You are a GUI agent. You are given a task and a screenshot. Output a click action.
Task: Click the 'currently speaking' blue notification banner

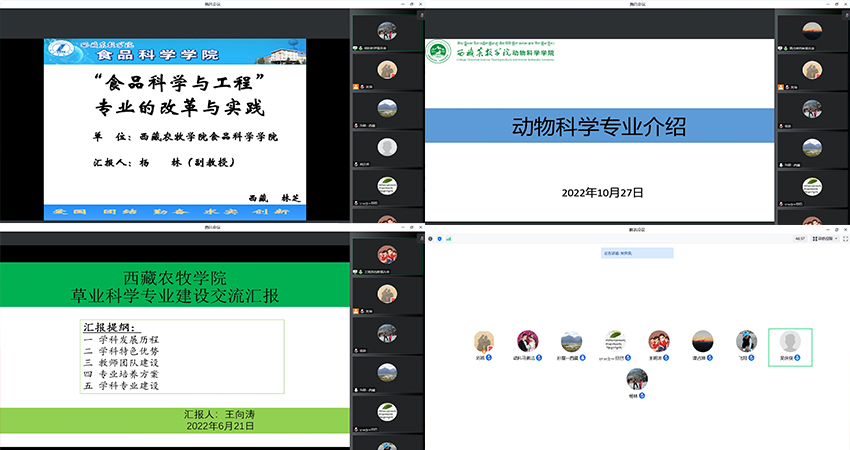[x=637, y=253]
